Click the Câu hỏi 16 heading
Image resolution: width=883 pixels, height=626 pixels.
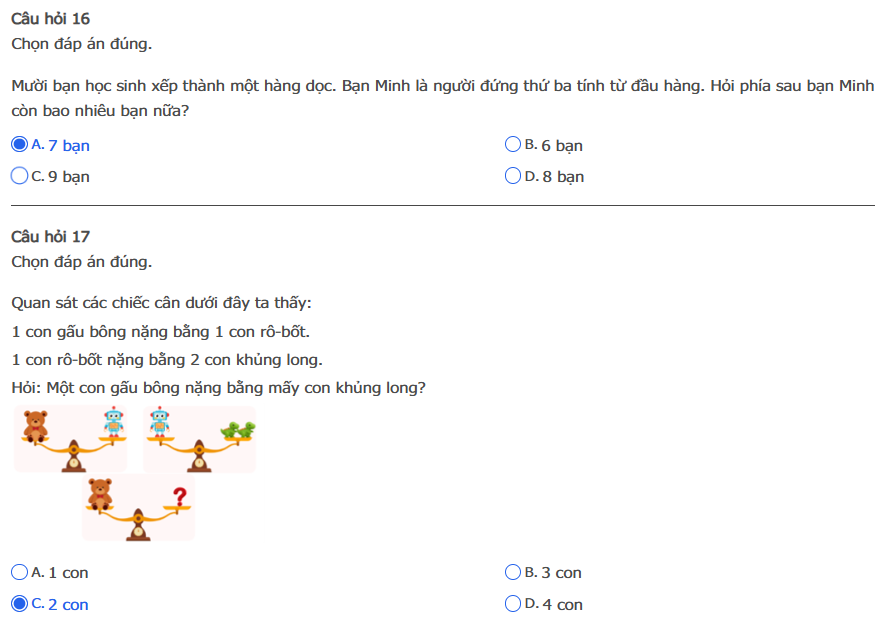(x=50, y=19)
